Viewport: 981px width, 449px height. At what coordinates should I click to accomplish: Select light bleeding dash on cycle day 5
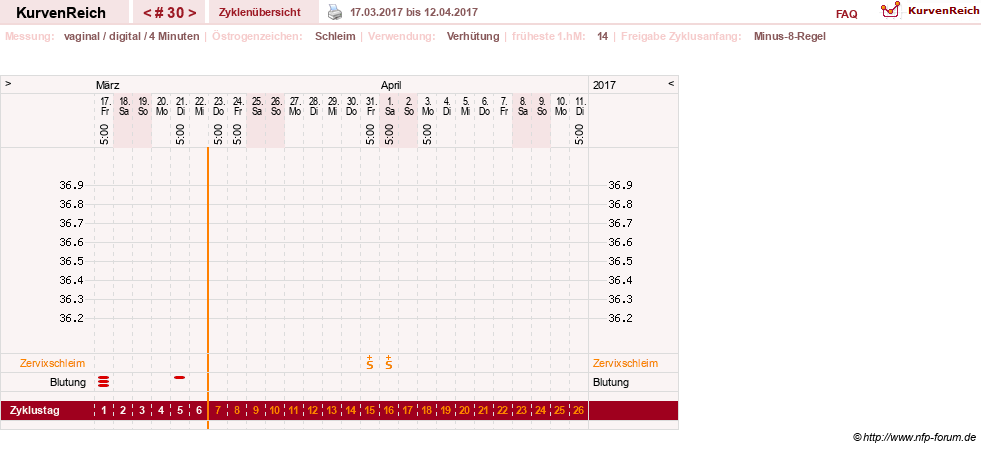pos(180,378)
